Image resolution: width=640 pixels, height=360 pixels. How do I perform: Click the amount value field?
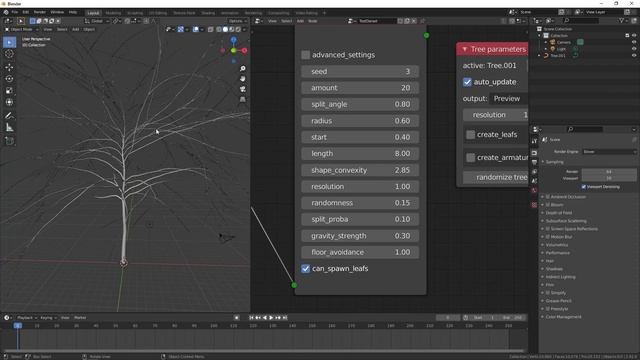click(360, 88)
